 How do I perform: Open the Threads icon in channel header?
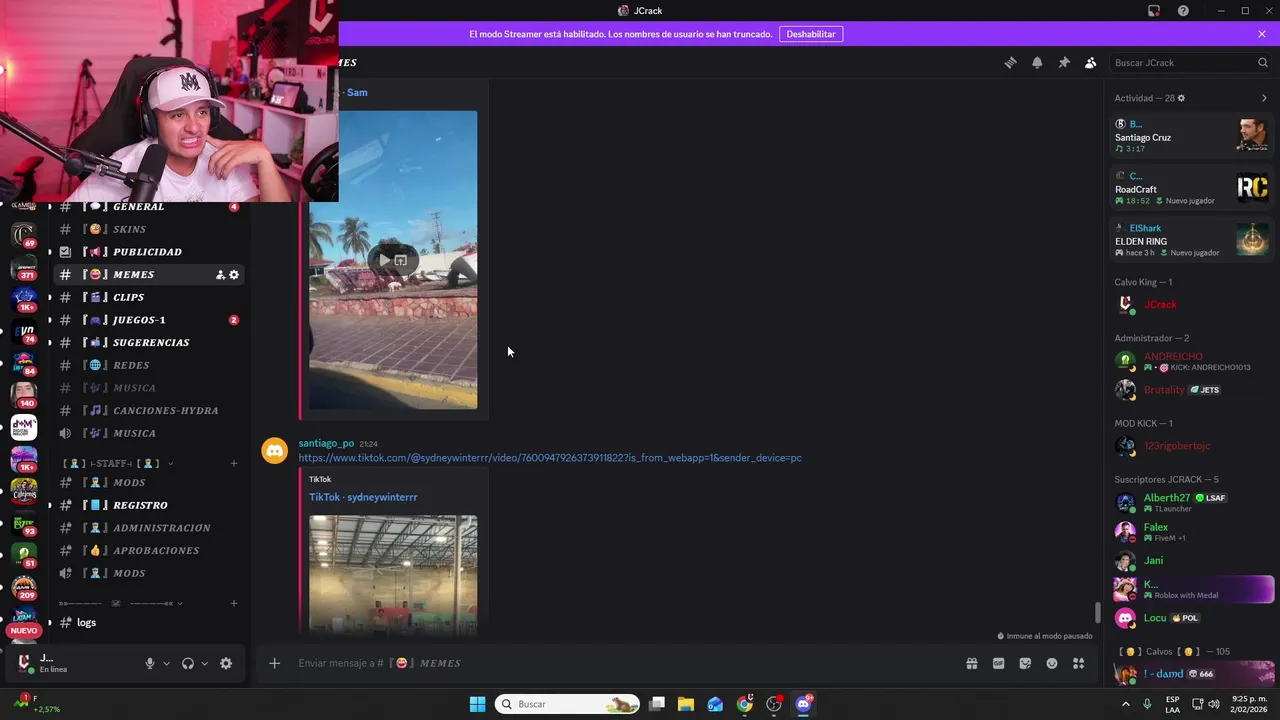tap(1010, 62)
